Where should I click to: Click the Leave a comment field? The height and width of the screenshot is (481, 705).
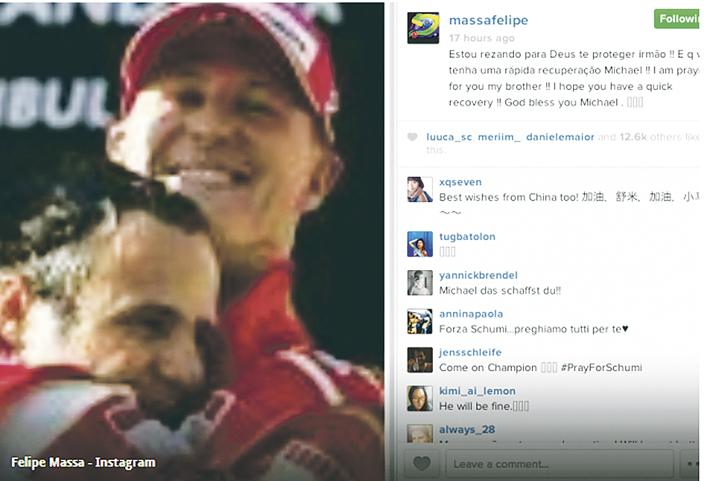point(559,464)
